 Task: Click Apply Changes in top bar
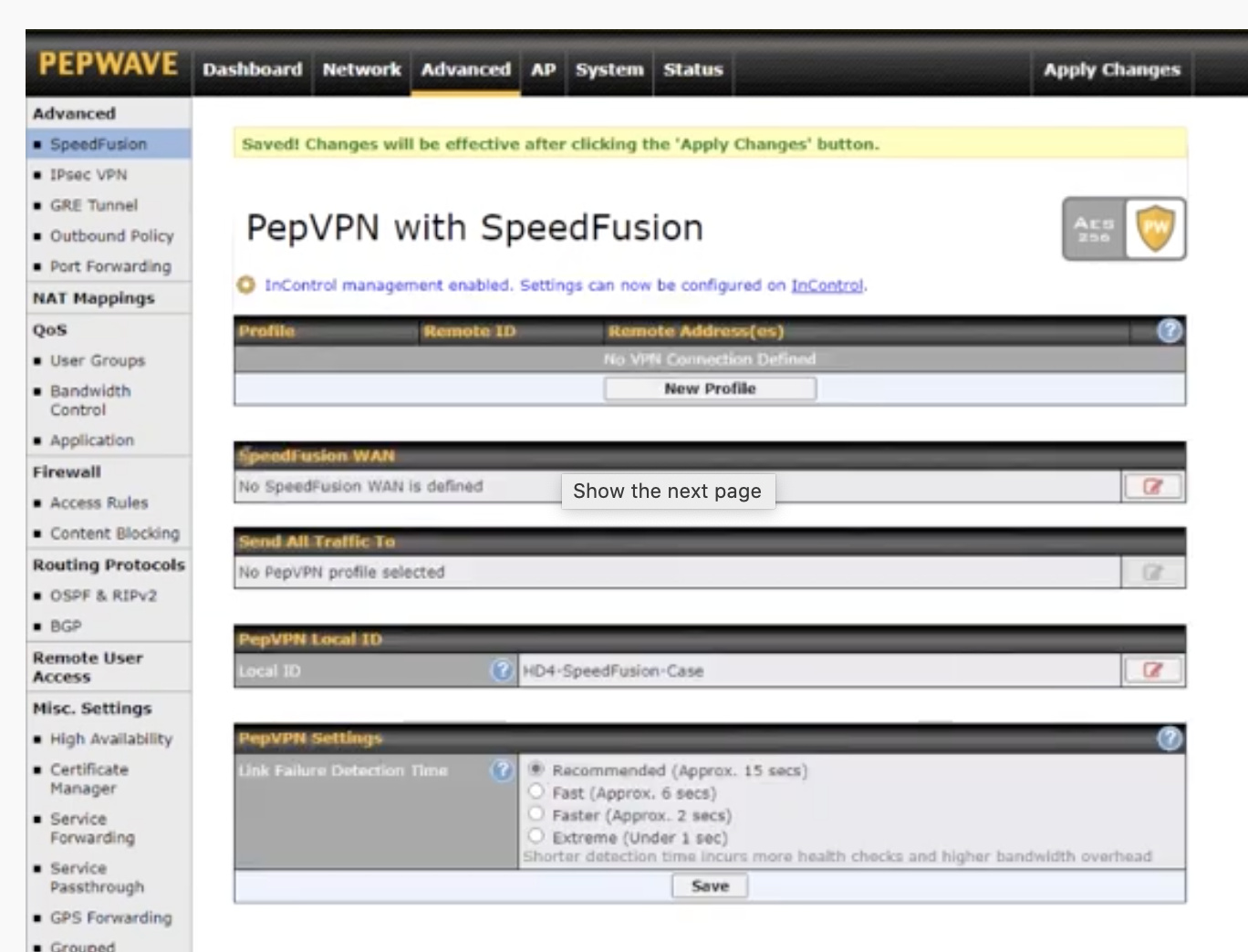(x=1111, y=69)
